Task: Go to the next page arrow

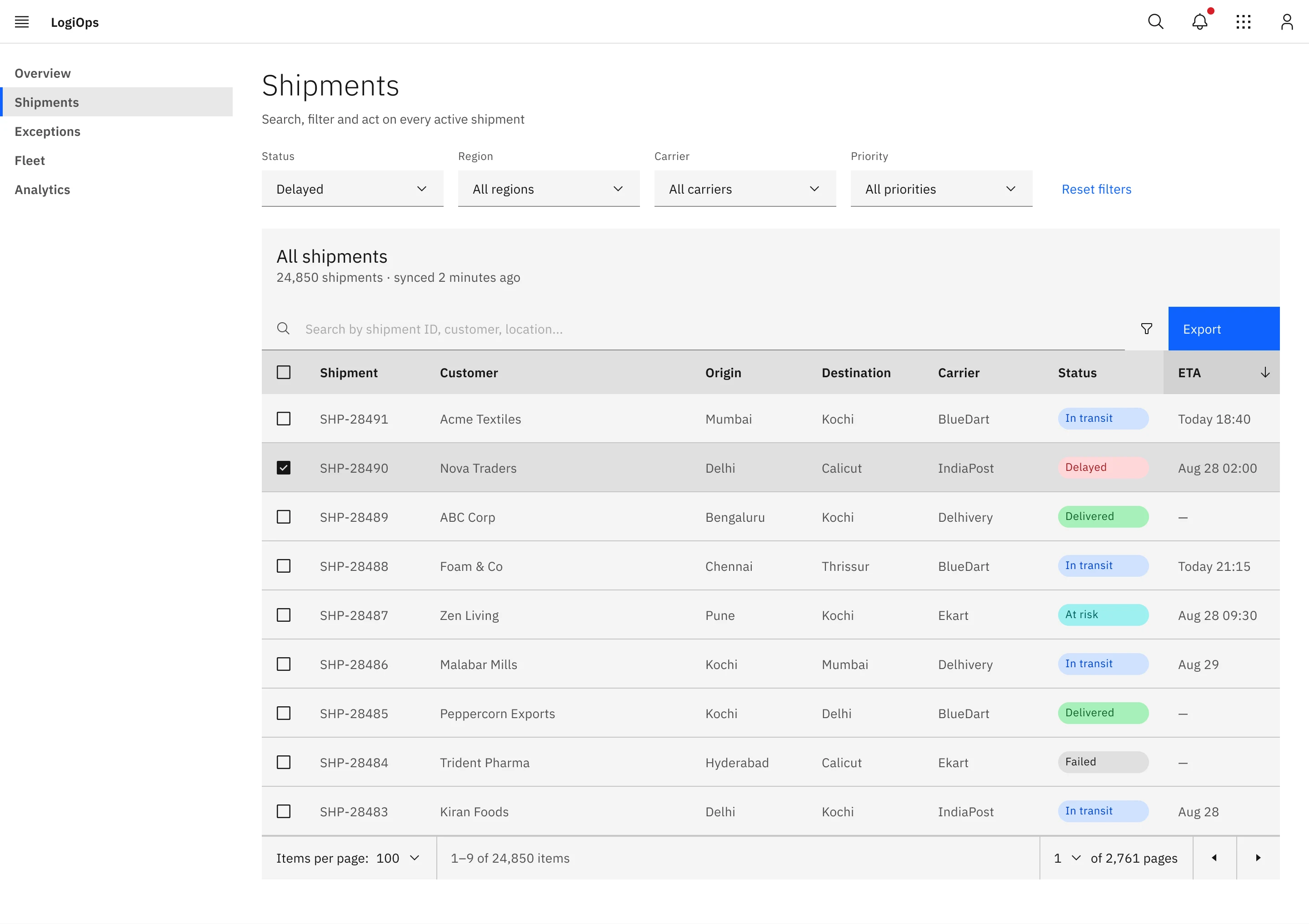Action: pyautogui.click(x=1258, y=858)
